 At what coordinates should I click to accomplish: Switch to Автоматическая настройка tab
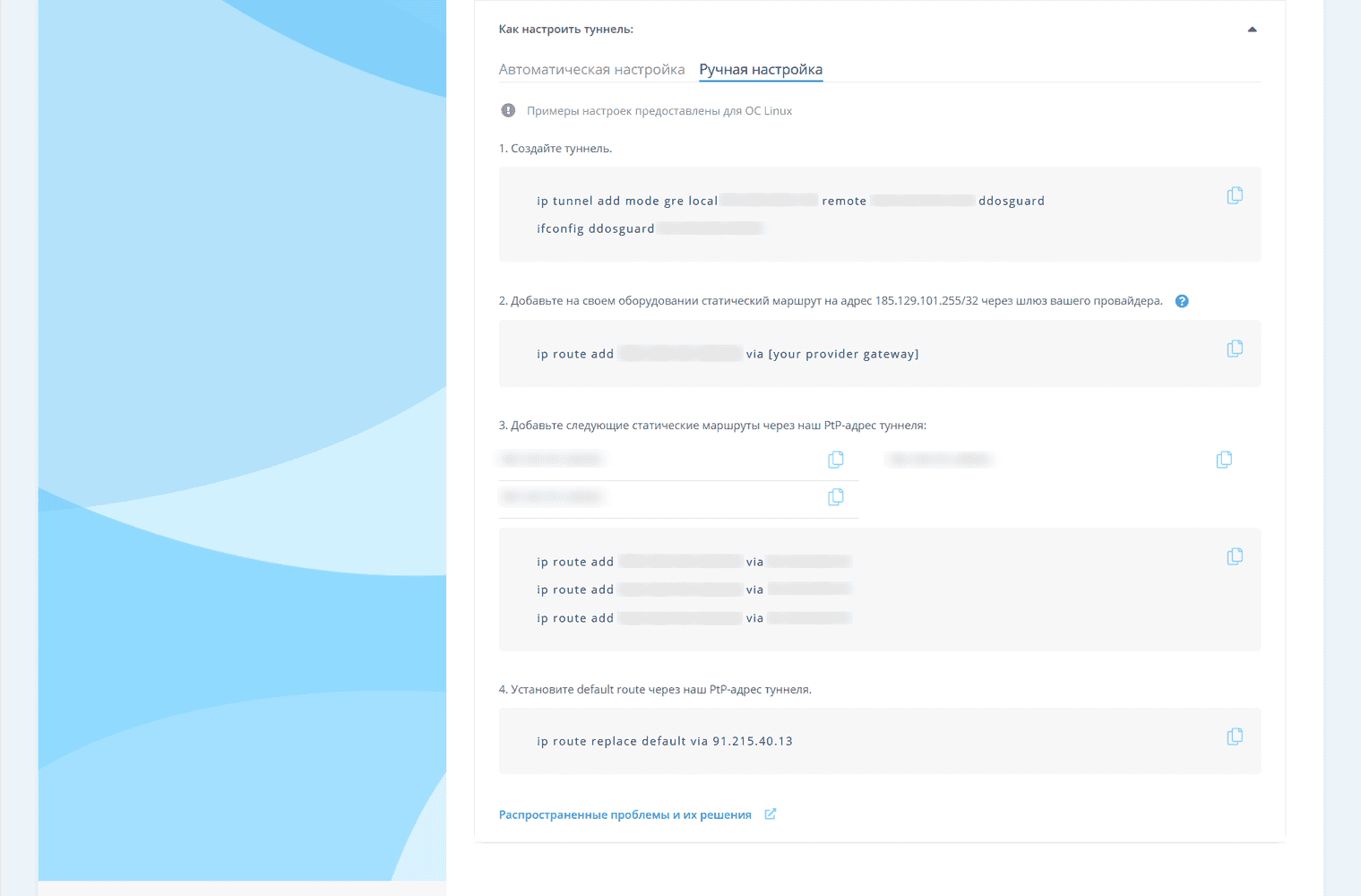tap(591, 70)
